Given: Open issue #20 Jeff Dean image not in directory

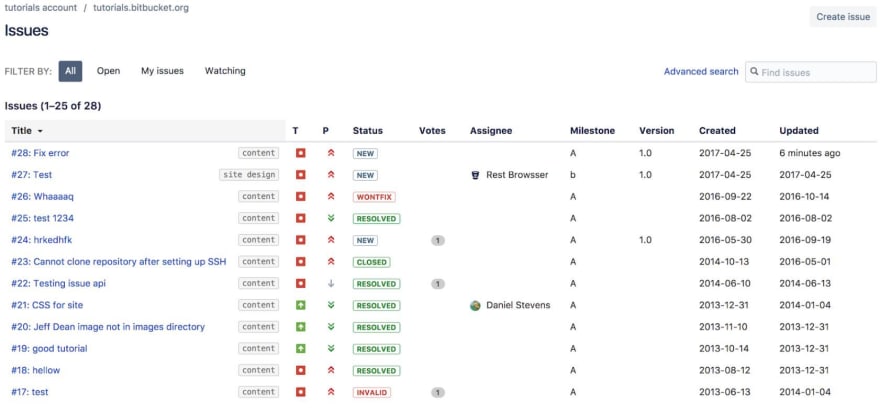Looking at the screenshot, I should pos(108,327).
